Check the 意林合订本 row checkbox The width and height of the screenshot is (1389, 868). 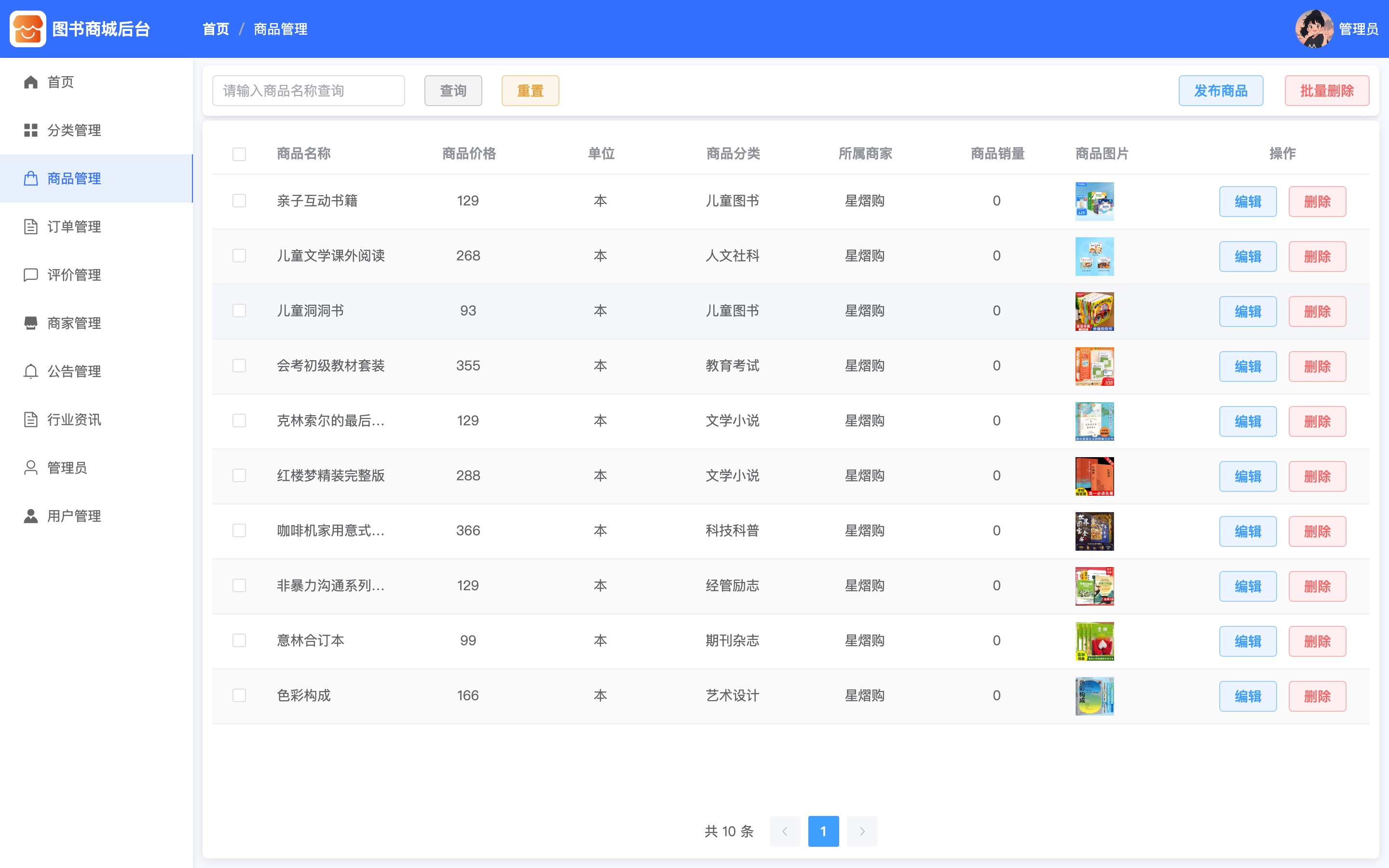pos(239,641)
